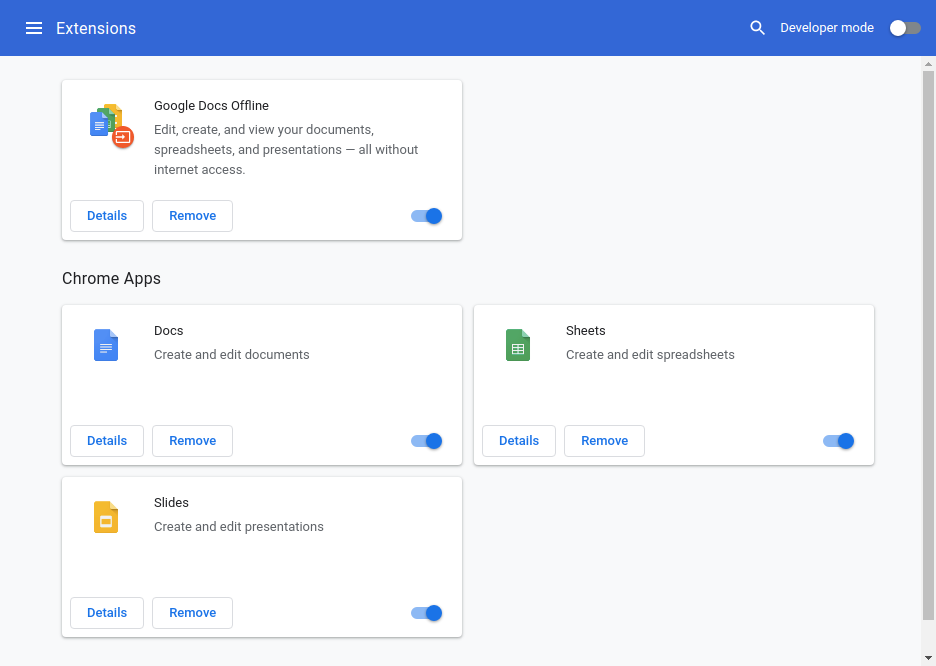Click the Google Docs Offline title text

tap(211, 106)
